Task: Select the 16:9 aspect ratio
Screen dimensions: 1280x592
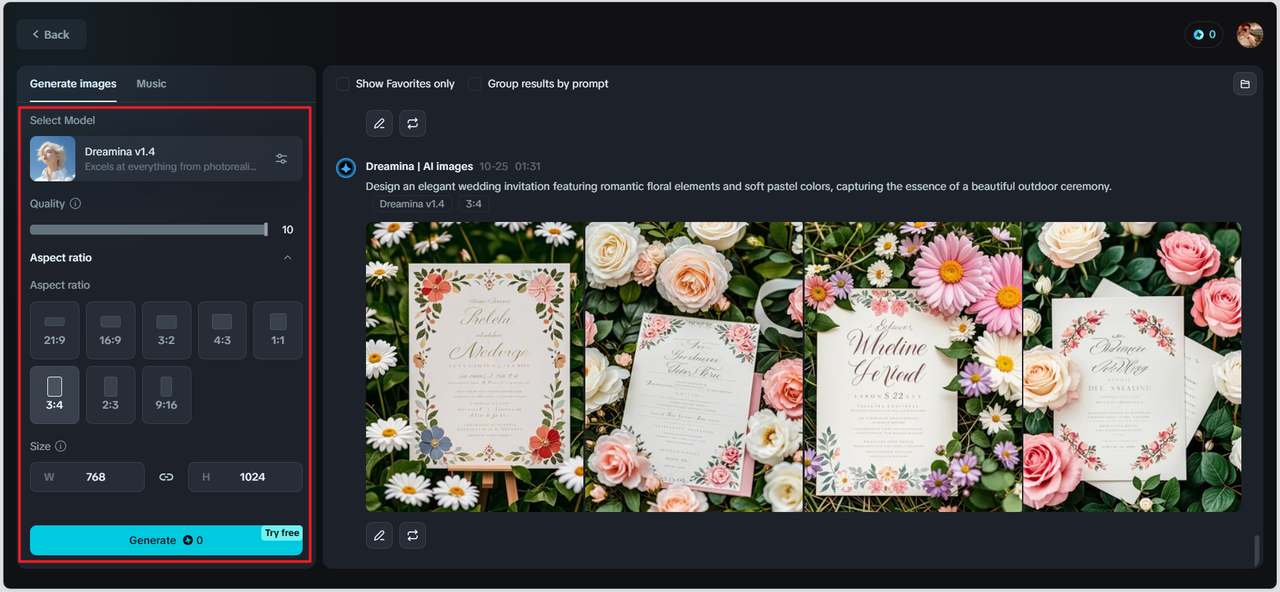Action: 110,330
